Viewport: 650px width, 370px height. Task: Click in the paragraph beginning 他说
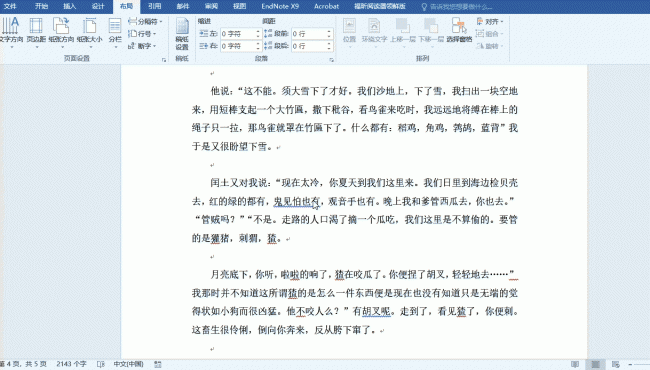click(x=355, y=118)
